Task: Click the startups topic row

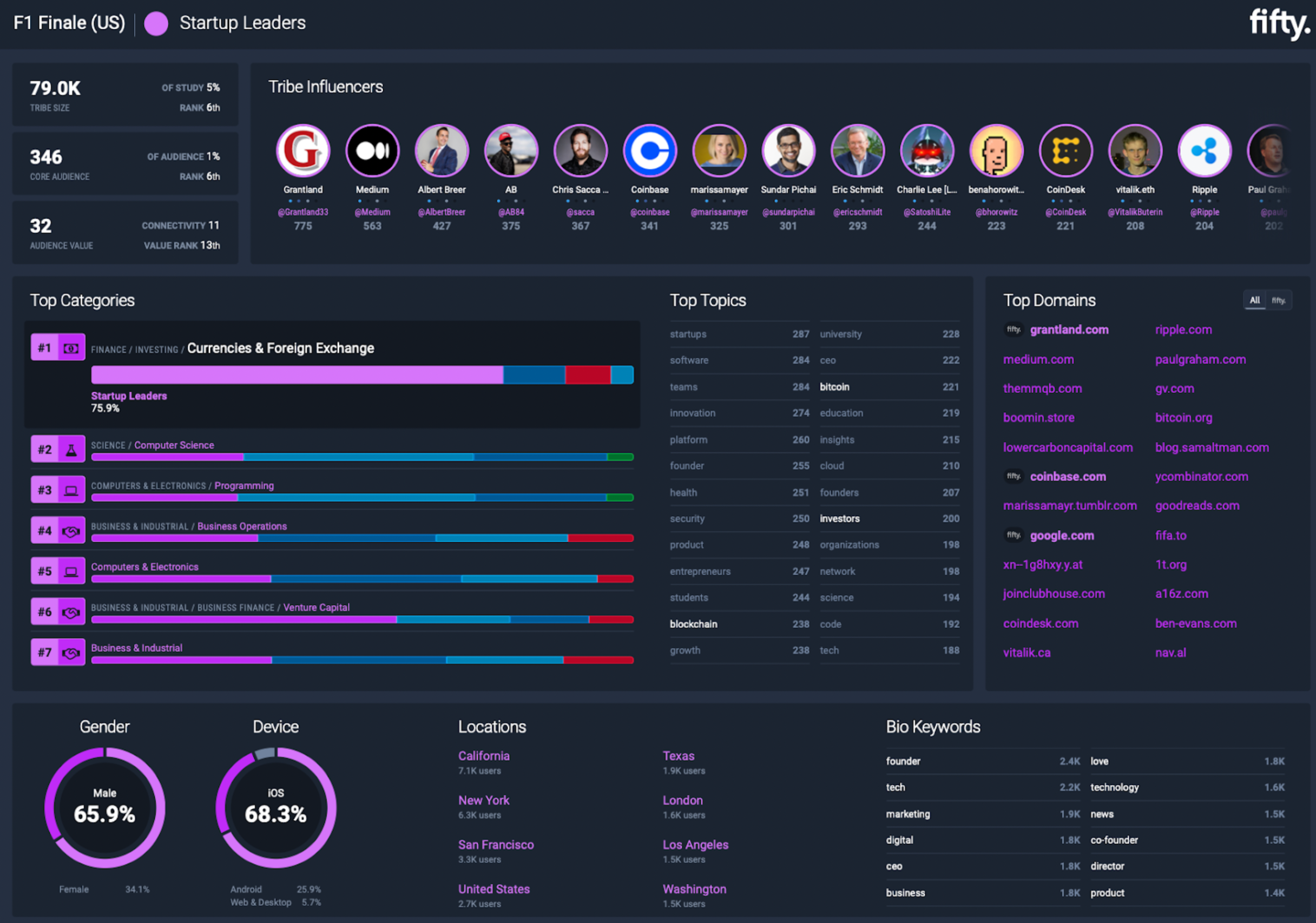Action: (x=739, y=334)
